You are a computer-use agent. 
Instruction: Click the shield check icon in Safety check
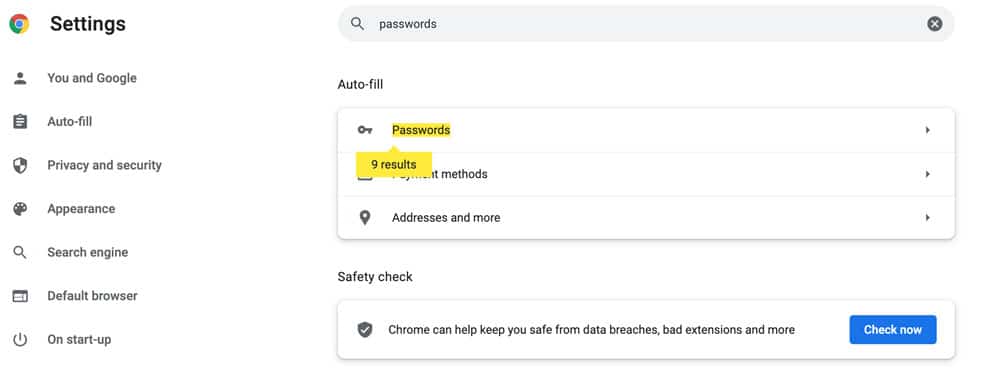click(x=365, y=330)
